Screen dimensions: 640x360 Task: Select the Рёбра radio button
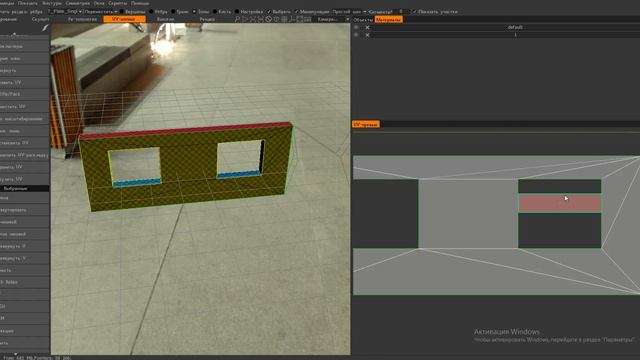pyautogui.click(x=151, y=11)
